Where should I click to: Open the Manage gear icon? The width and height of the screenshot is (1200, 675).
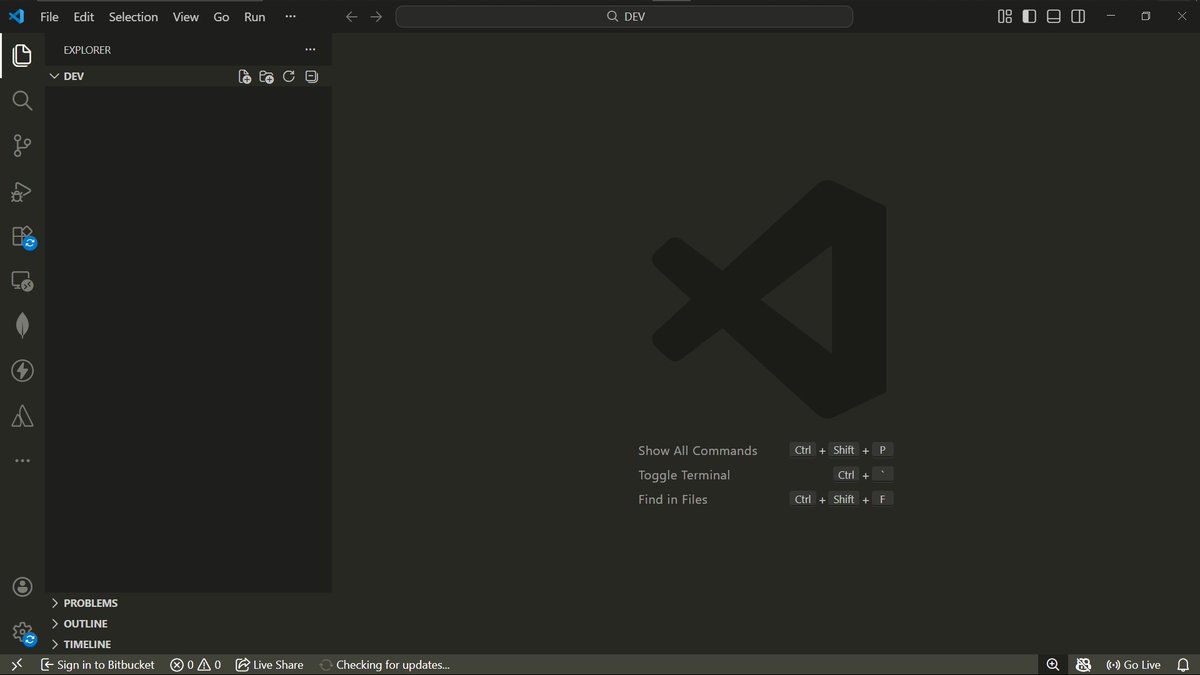point(22,633)
